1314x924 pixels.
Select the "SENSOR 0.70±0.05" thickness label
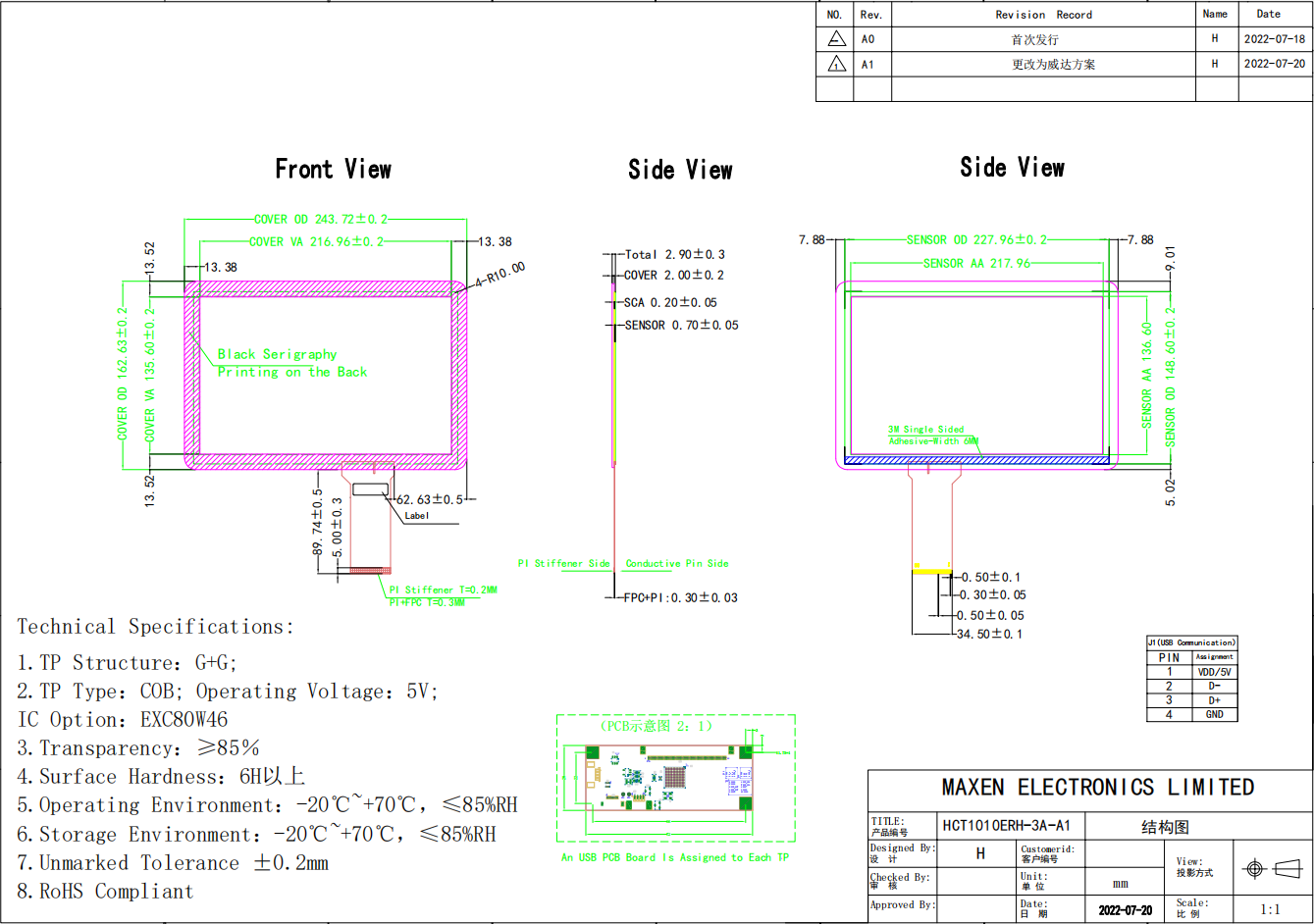682,325
